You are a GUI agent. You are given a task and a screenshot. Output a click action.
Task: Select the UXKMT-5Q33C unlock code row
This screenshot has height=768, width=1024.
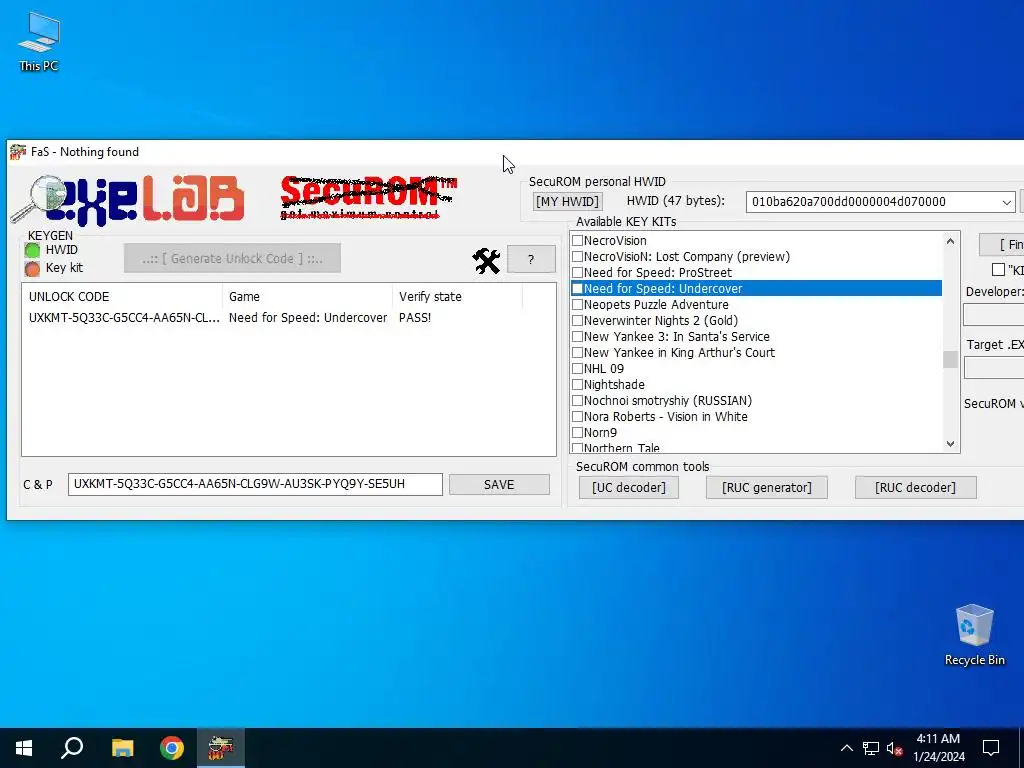124,318
